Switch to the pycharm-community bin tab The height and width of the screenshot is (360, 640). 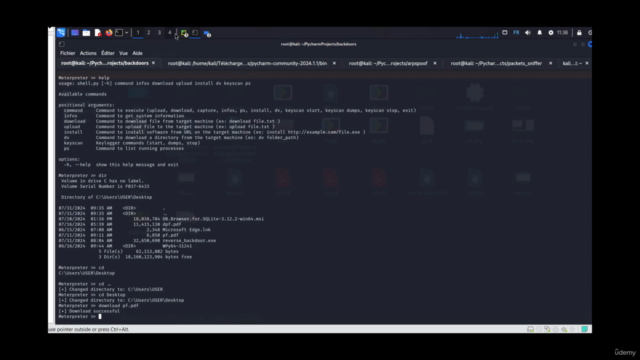coord(247,63)
